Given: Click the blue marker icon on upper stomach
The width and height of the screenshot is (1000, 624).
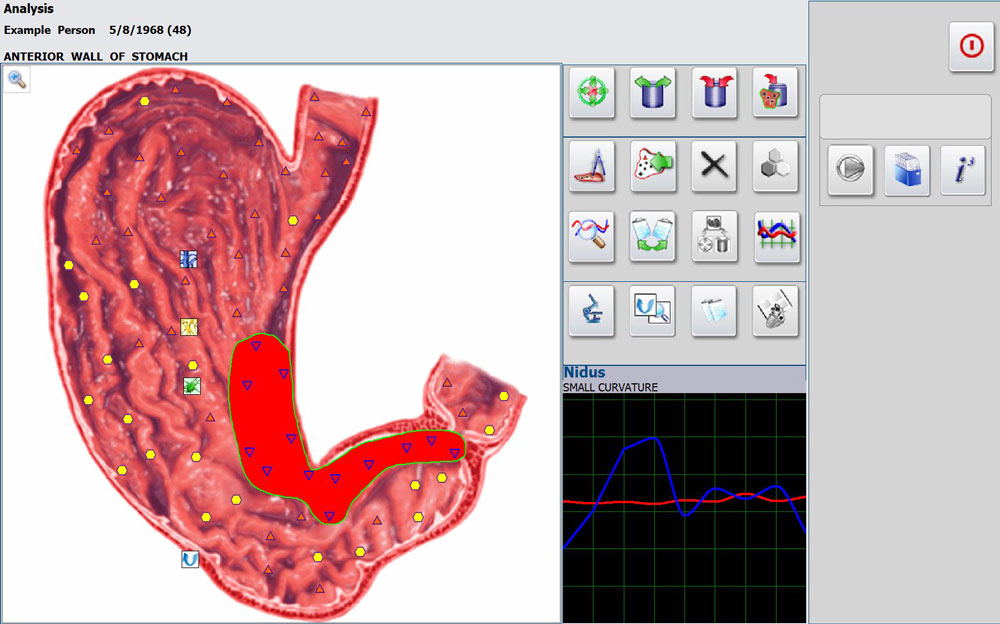Looking at the screenshot, I should click(188, 259).
